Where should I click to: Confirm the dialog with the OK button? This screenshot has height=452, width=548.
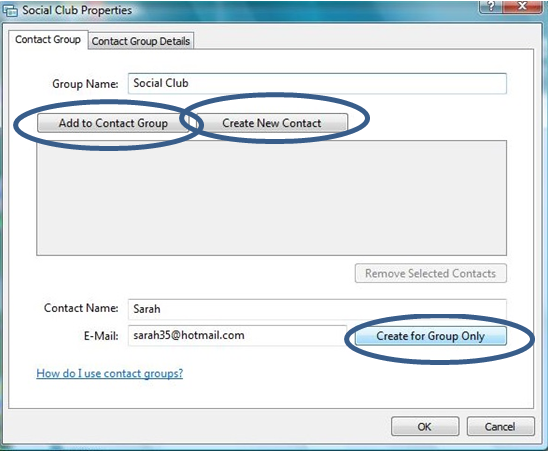[425, 426]
